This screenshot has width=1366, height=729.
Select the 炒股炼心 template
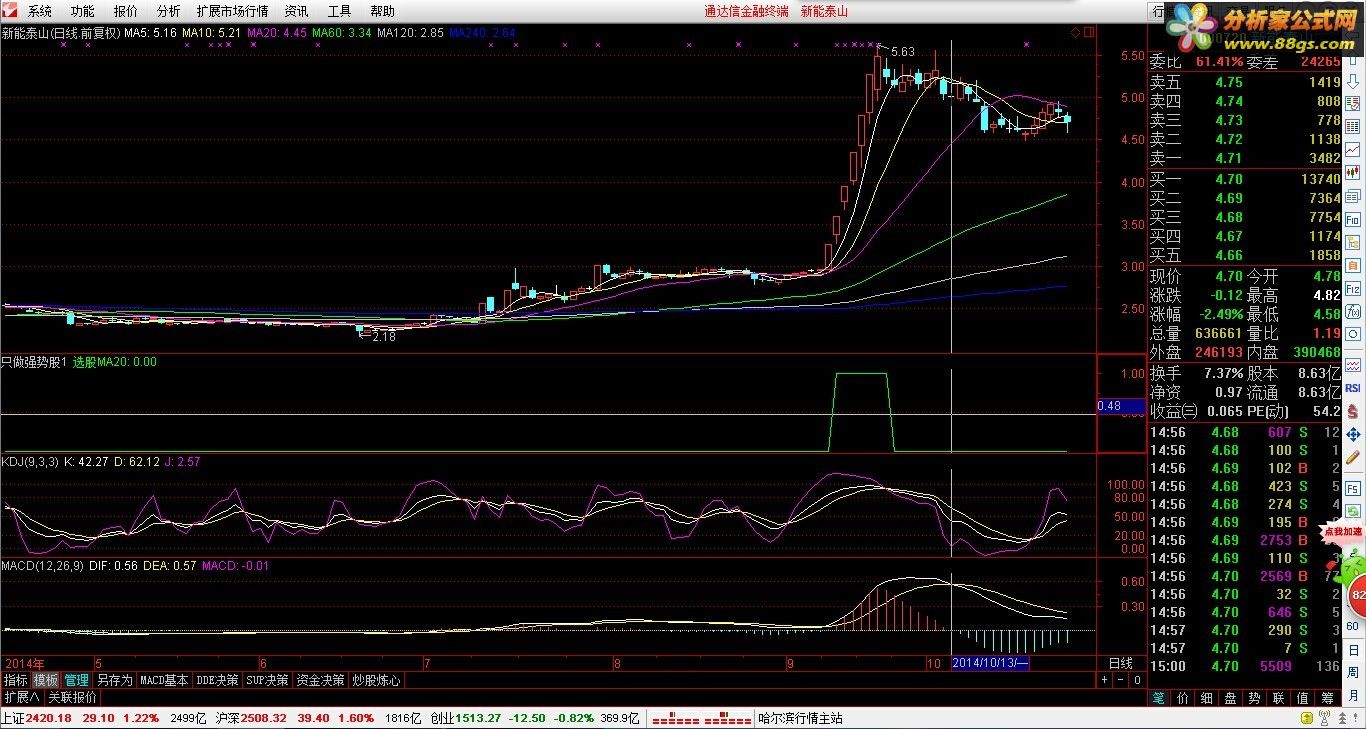tap(376, 680)
